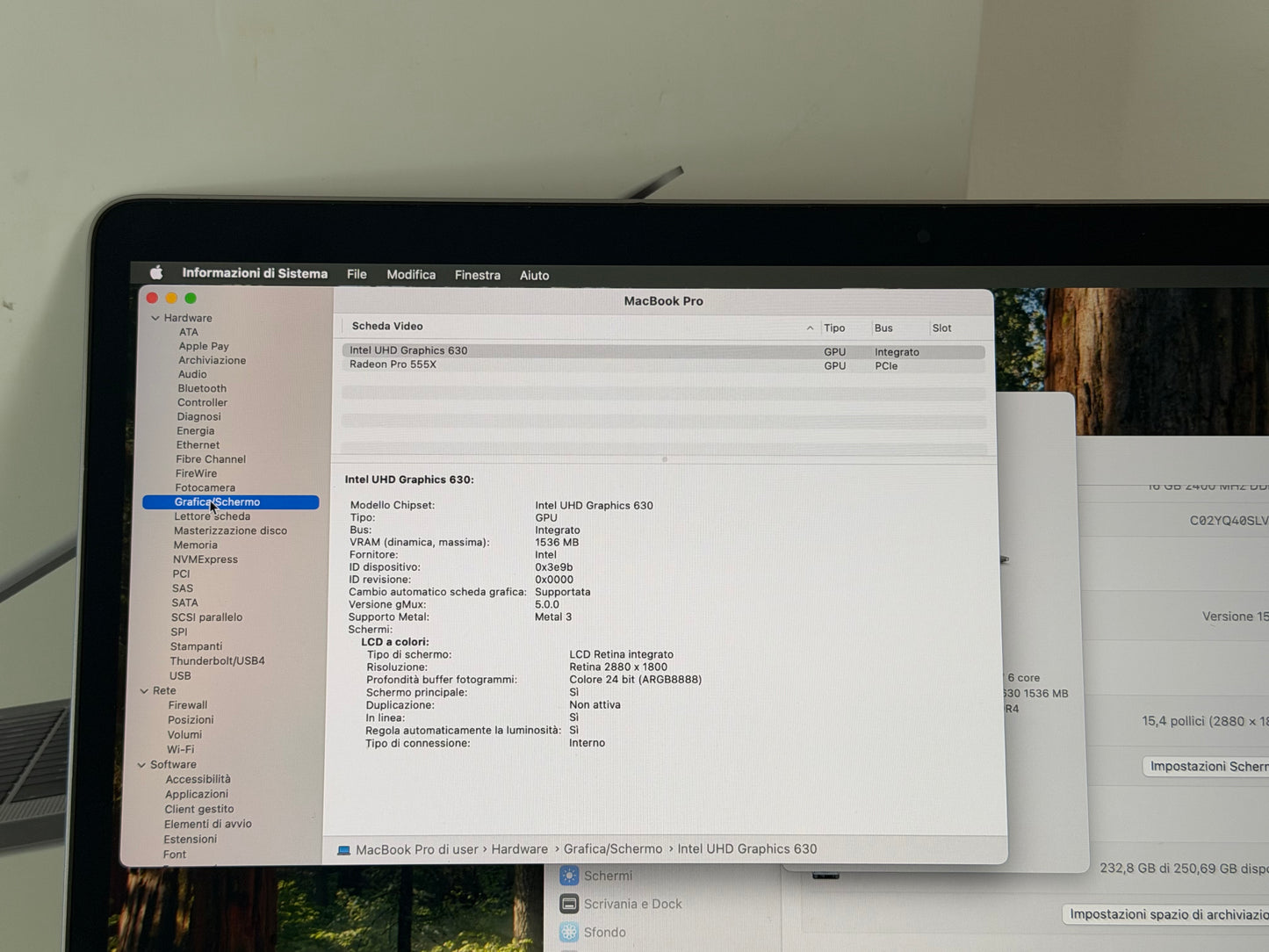1269x952 pixels.
Task: Select the Radeon Pro 555X row
Action: point(663,365)
